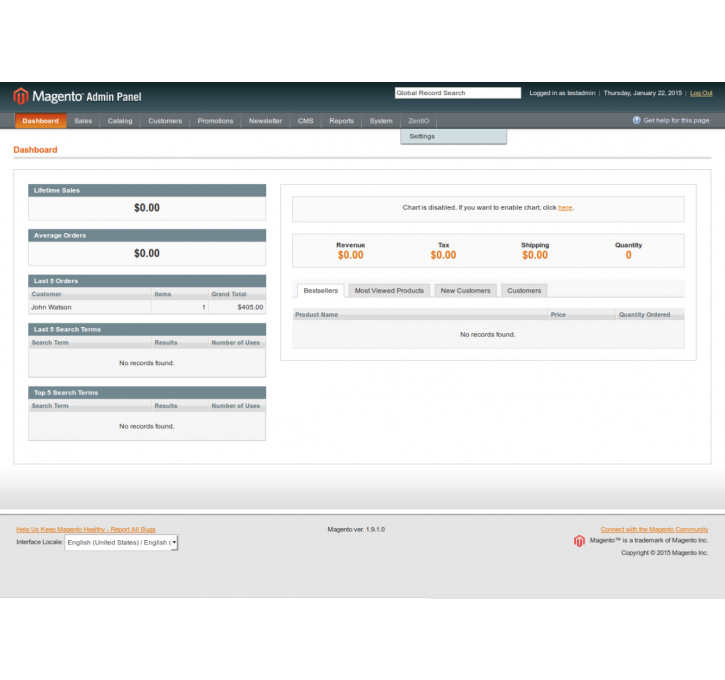Click the Items column header in Last 5 Orders
This screenshot has width=725, height=680.
point(180,294)
